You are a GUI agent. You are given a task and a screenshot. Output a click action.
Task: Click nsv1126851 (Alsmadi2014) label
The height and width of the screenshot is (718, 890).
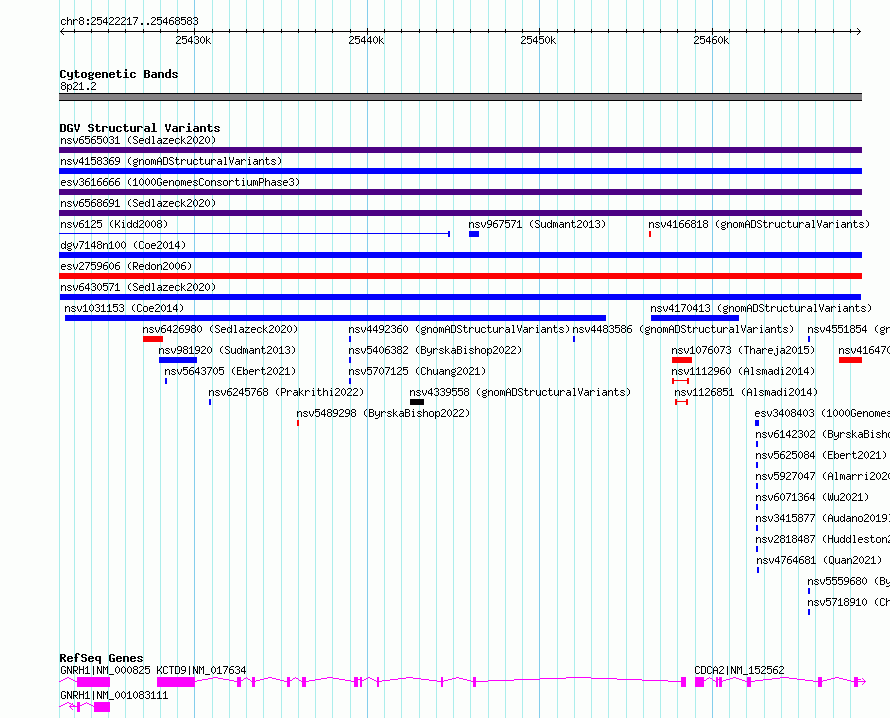point(746,392)
